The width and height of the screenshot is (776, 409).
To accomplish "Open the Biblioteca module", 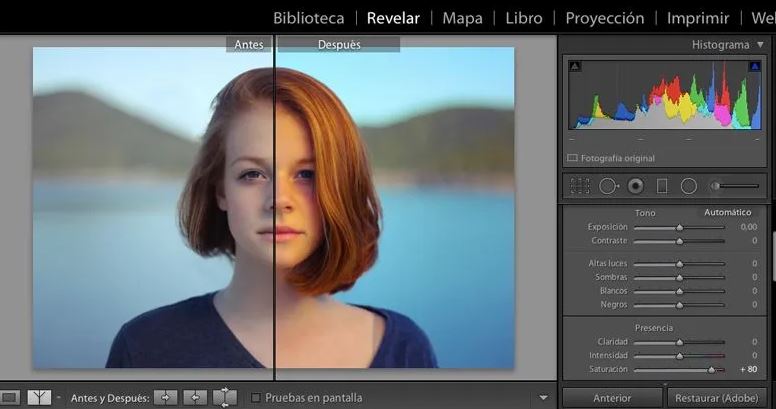I will [x=308, y=18].
